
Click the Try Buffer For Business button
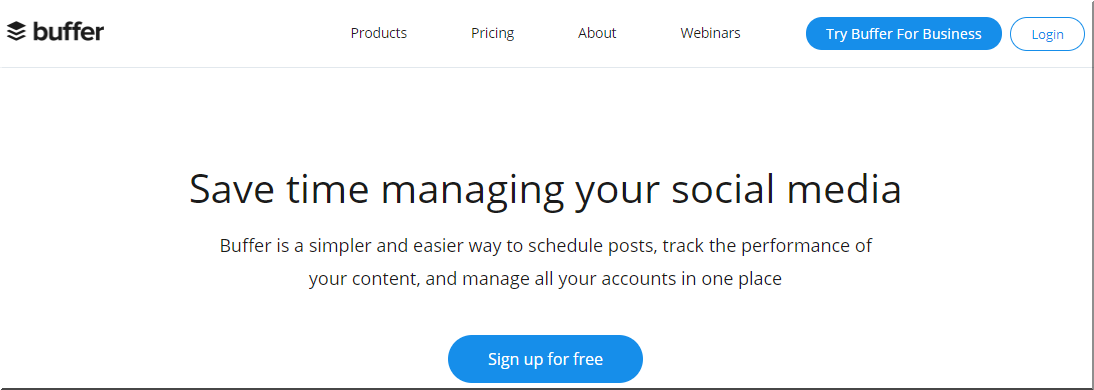coord(904,33)
